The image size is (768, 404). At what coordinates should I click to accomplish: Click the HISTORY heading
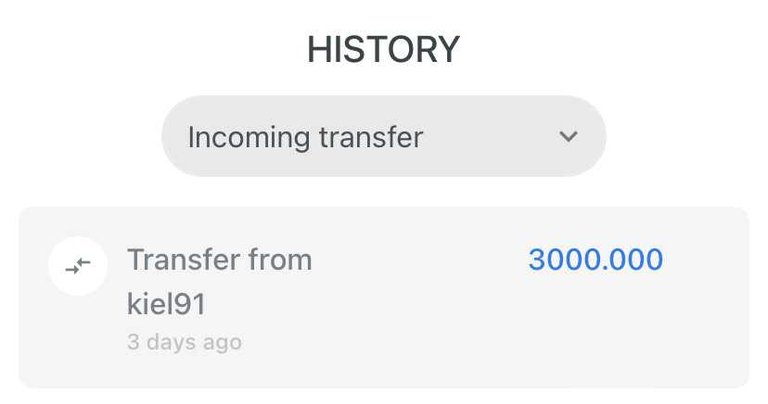(x=384, y=49)
